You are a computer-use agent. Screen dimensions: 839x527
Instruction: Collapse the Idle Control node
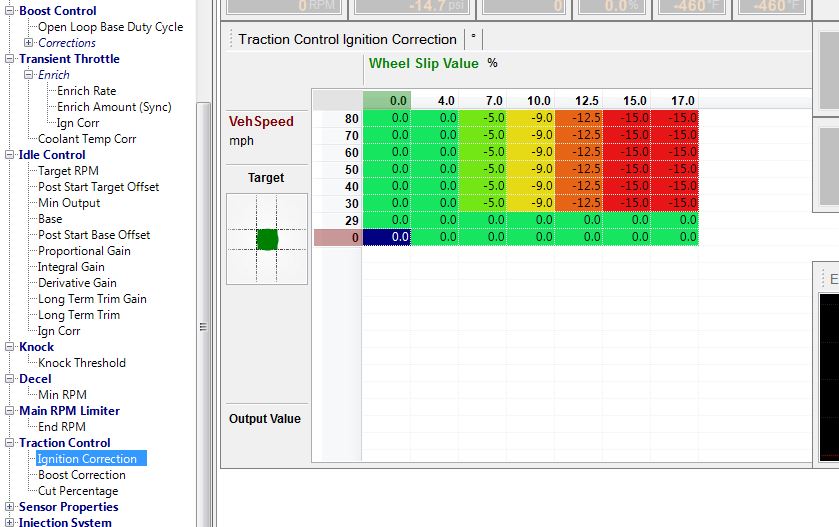(9, 155)
